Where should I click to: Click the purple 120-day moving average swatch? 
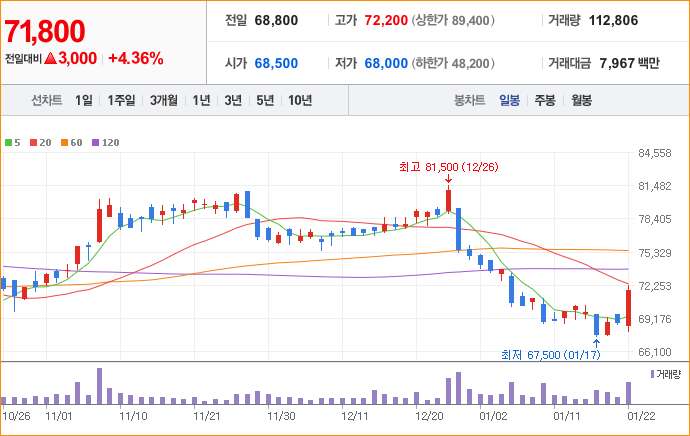(x=95, y=143)
